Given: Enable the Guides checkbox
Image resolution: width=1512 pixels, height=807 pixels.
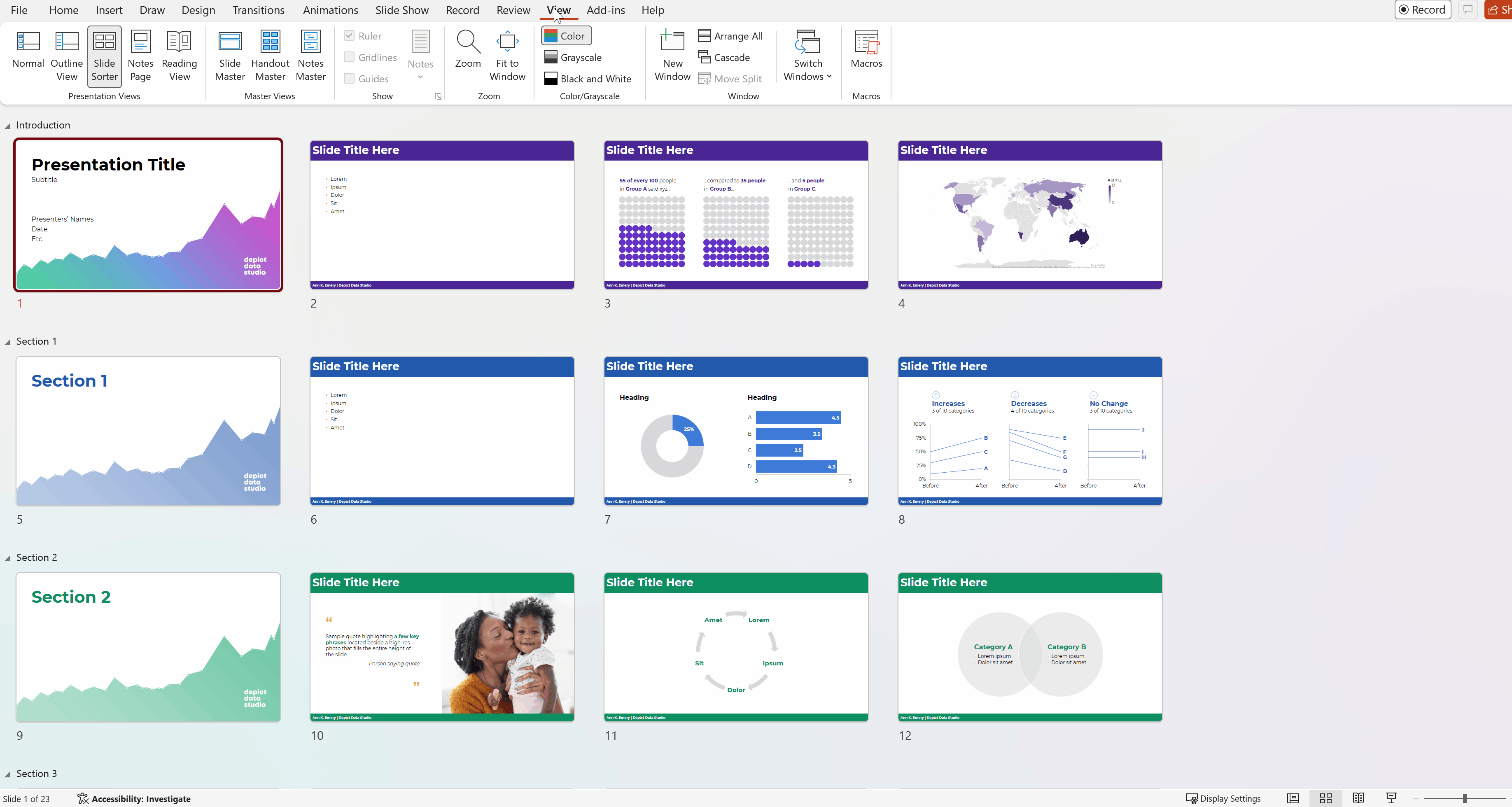Looking at the screenshot, I should click(x=349, y=79).
